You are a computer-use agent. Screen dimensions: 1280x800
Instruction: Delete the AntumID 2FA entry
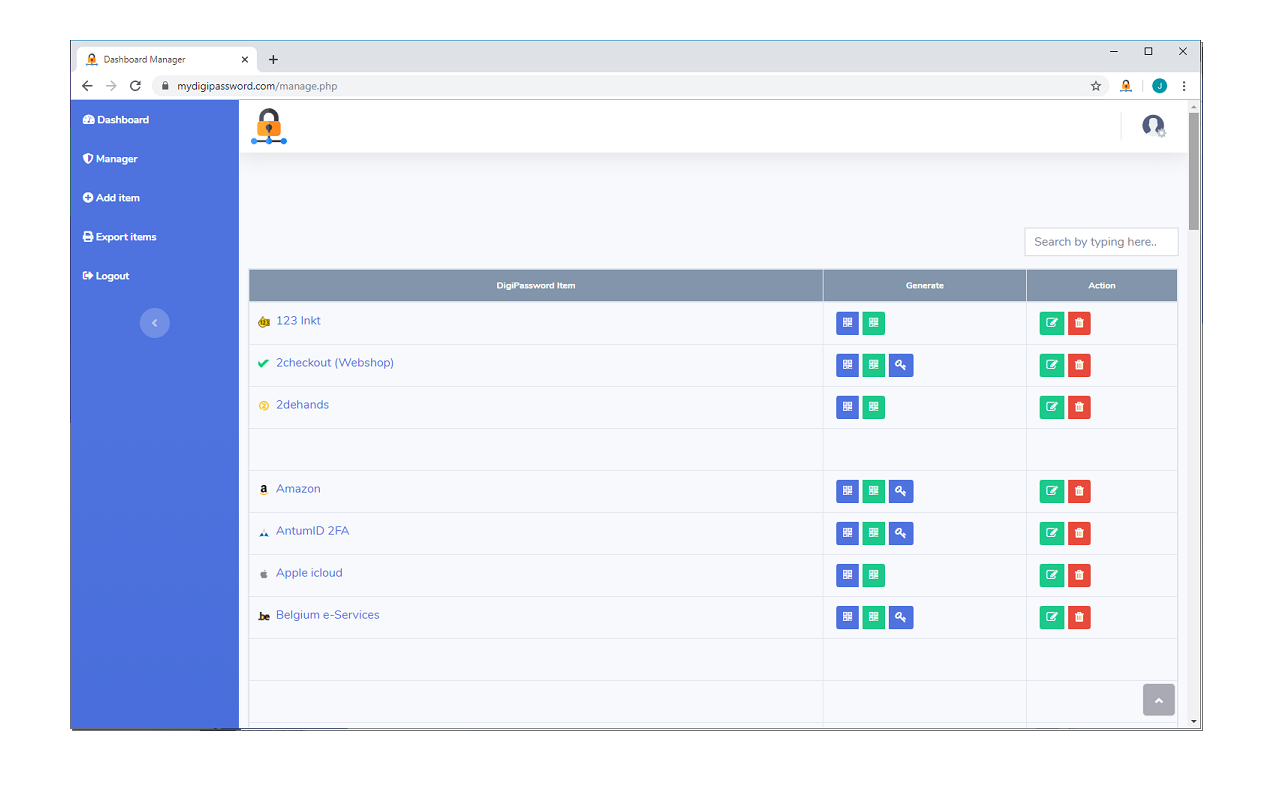(1078, 533)
